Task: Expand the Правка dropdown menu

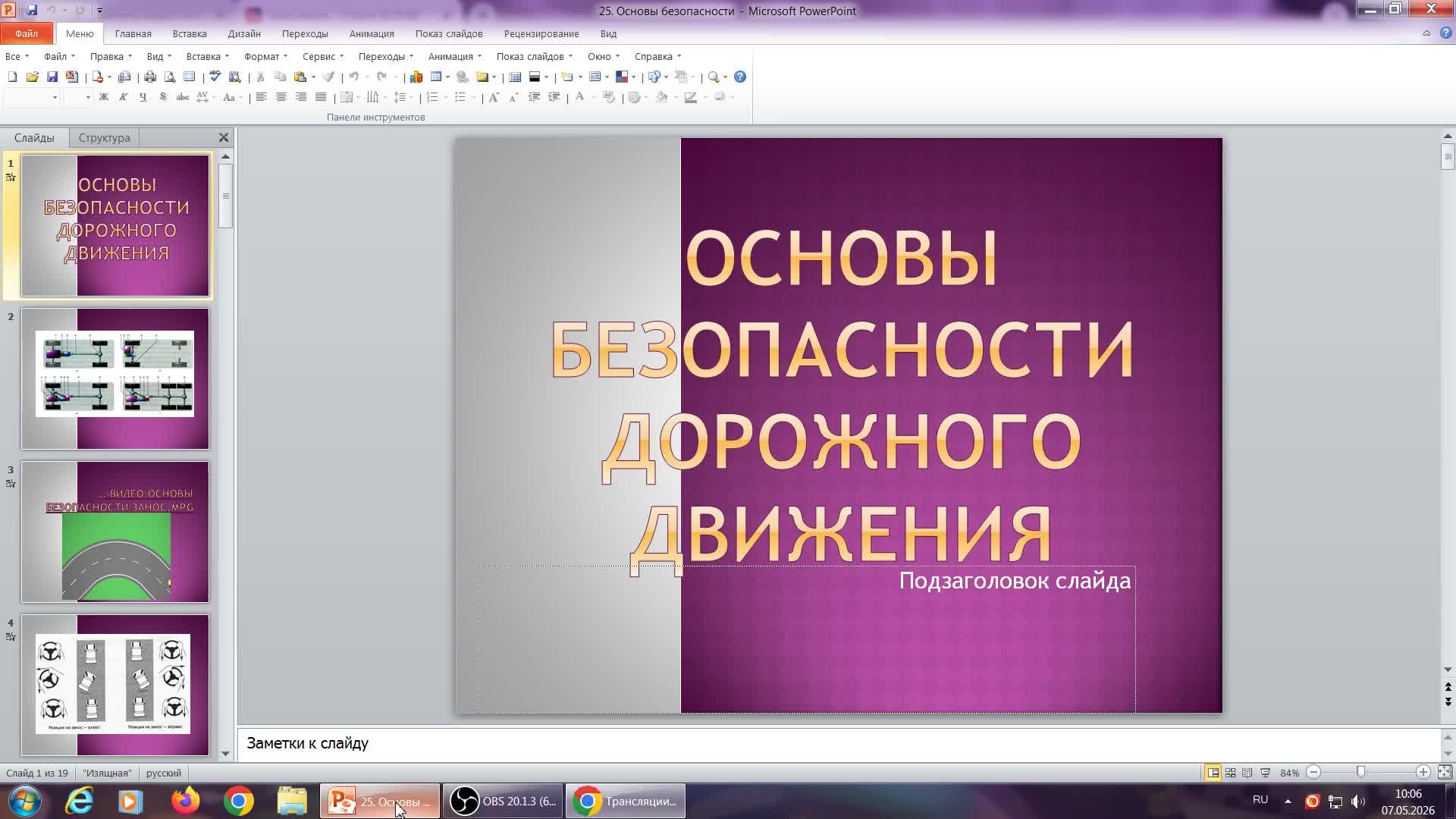Action: [111, 56]
